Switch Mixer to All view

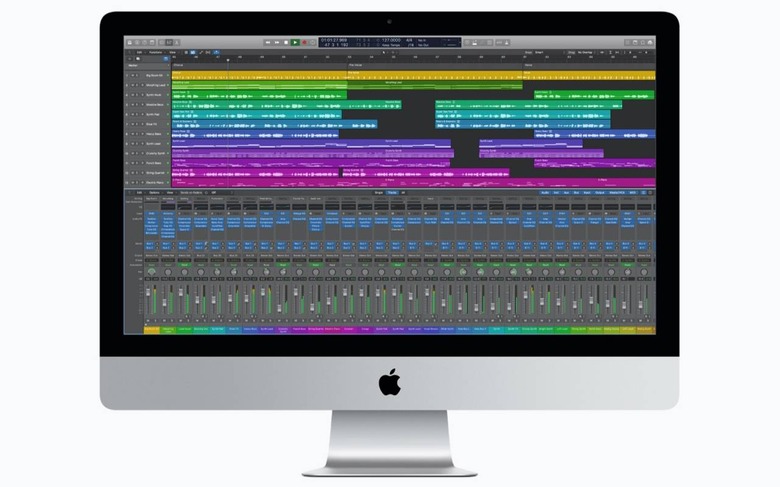[403, 193]
